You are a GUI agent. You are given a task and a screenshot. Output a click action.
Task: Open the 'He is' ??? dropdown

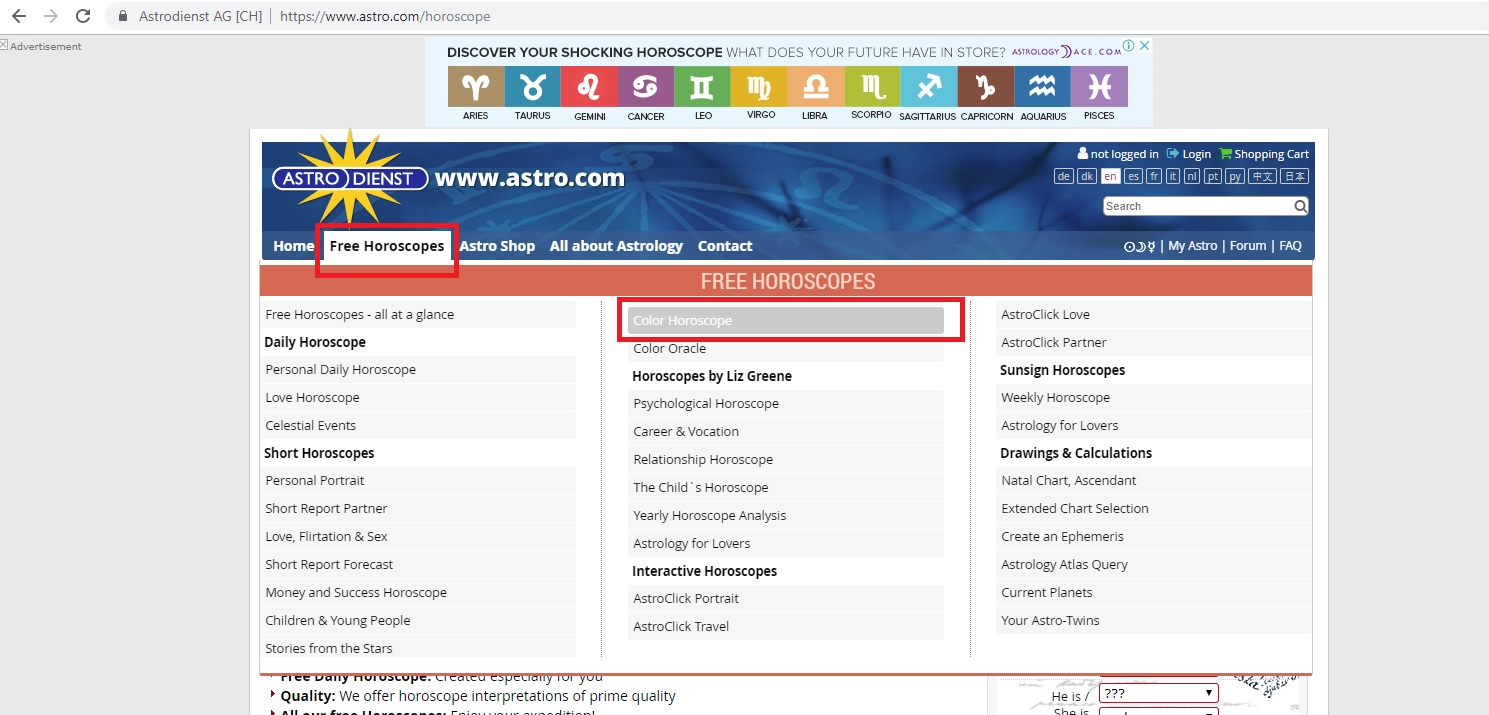coord(1158,693)
